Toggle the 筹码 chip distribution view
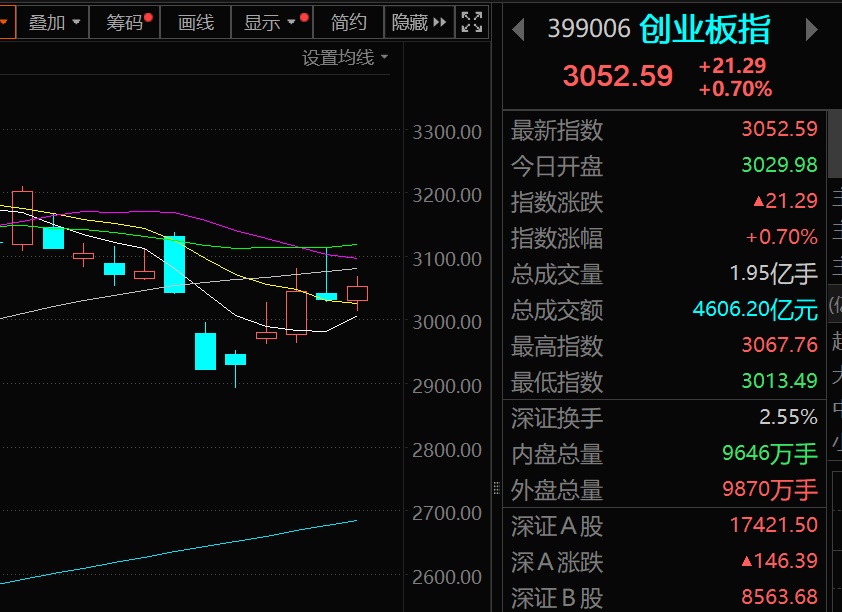 coord(124,22)
